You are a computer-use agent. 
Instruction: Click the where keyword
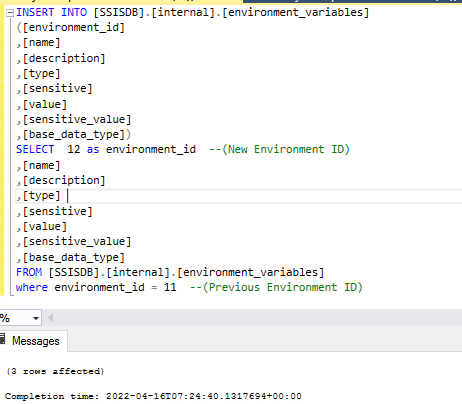(32, 287)
